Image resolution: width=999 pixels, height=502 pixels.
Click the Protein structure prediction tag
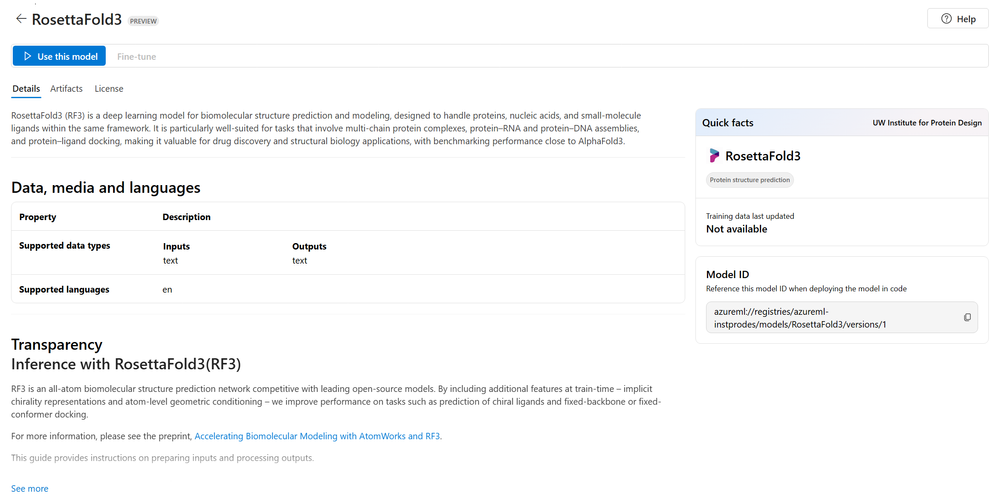(749, 180)
